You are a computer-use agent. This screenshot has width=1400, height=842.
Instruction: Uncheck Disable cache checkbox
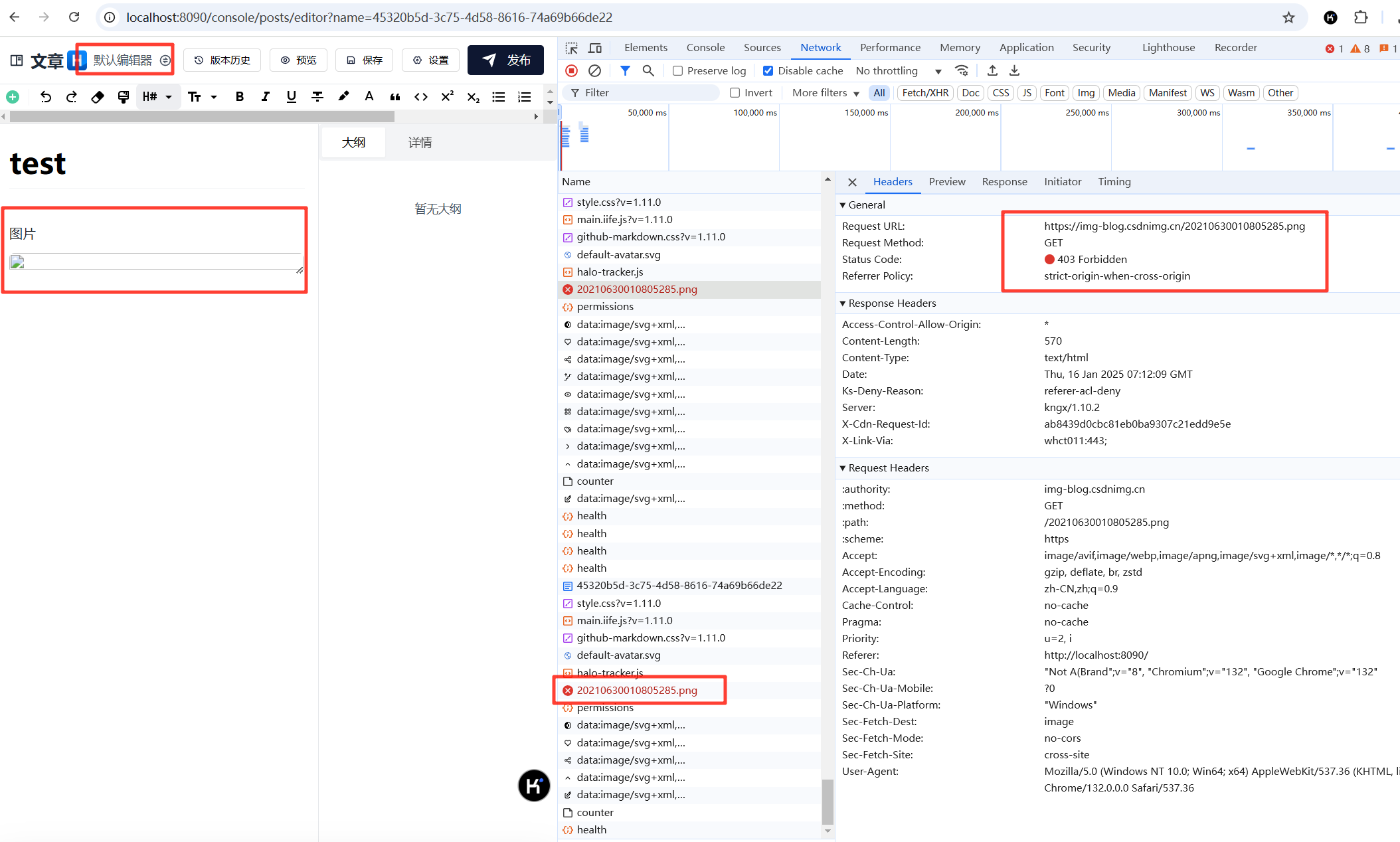(x=768, y=70)
